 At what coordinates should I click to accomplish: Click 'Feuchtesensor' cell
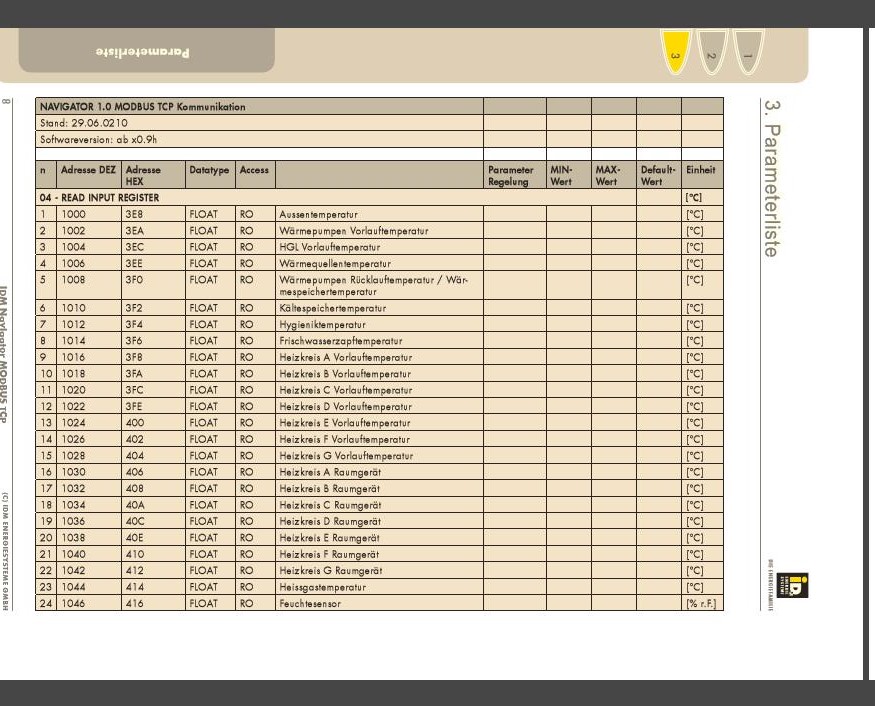pos(379,603)
